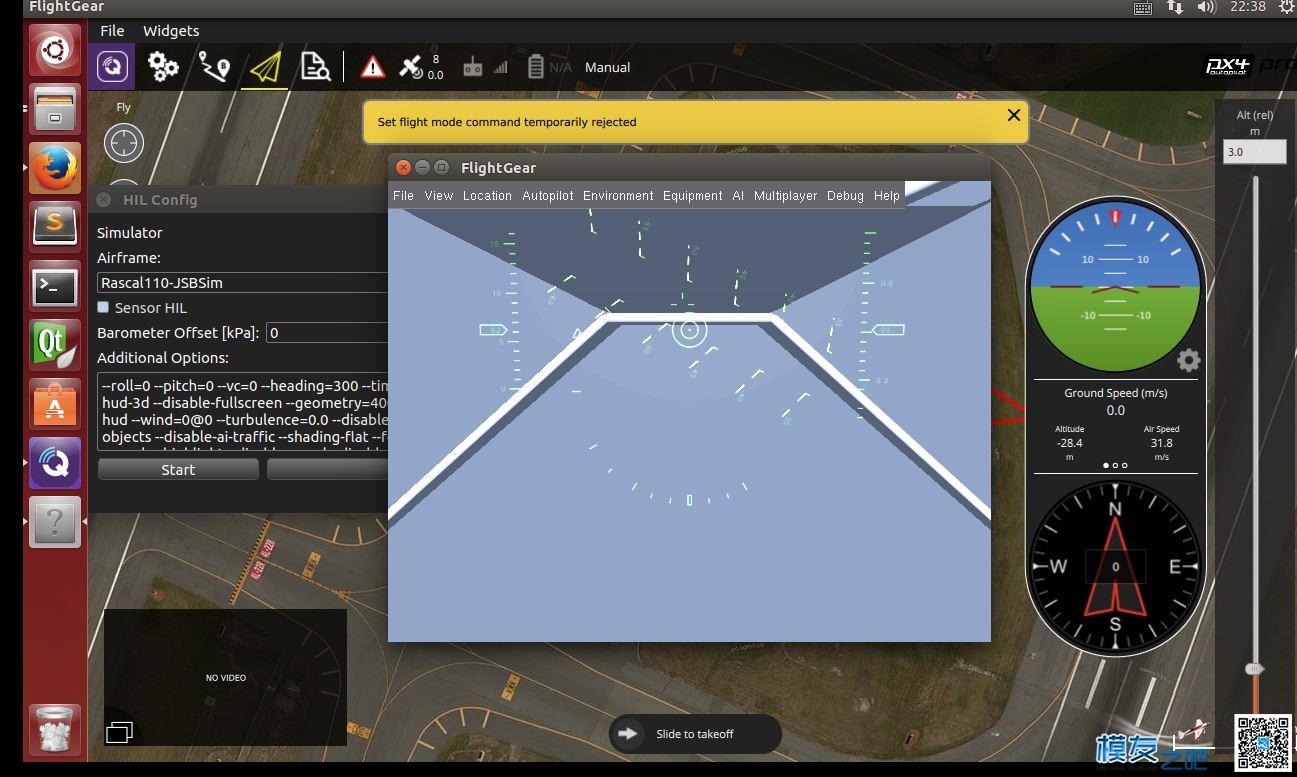Open the Analyze log view icon
Viewport: 1297px width, 777px height.
point(315,67)
